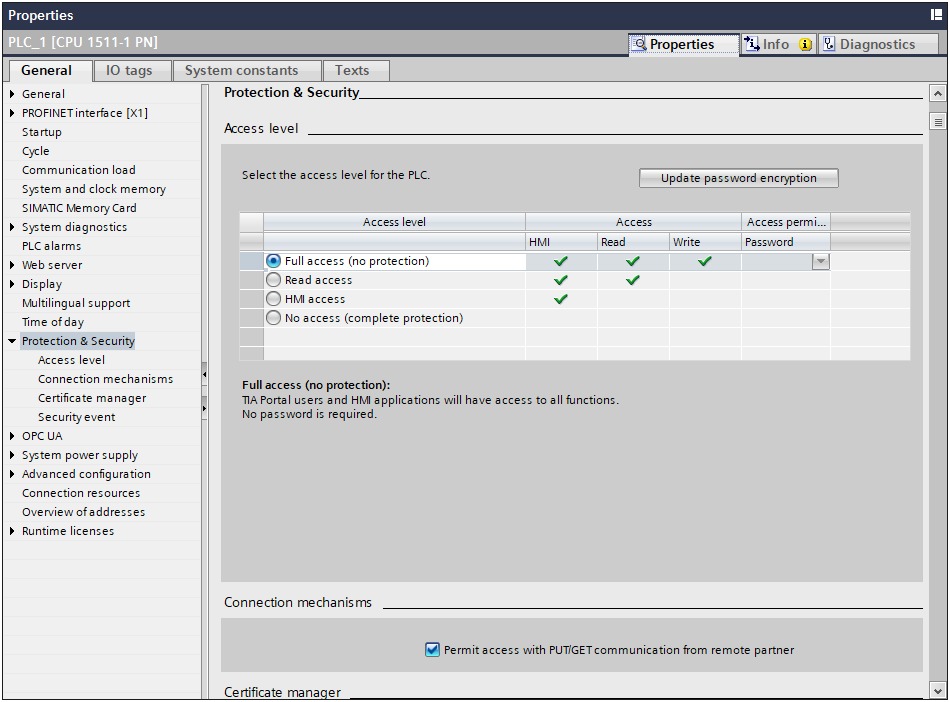Click the Properties magnifier icon in inspector tabs
The image size is (950, 702).
640,44
